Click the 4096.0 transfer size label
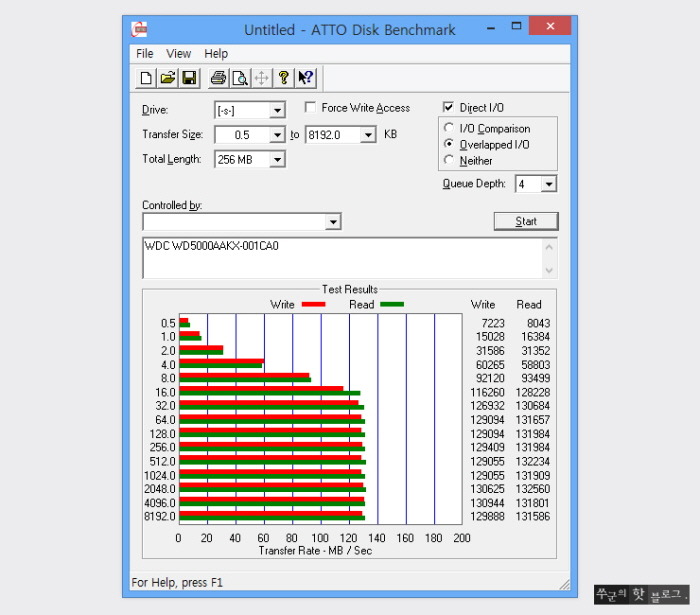This screenshot has height=615, width=700. 159,503
